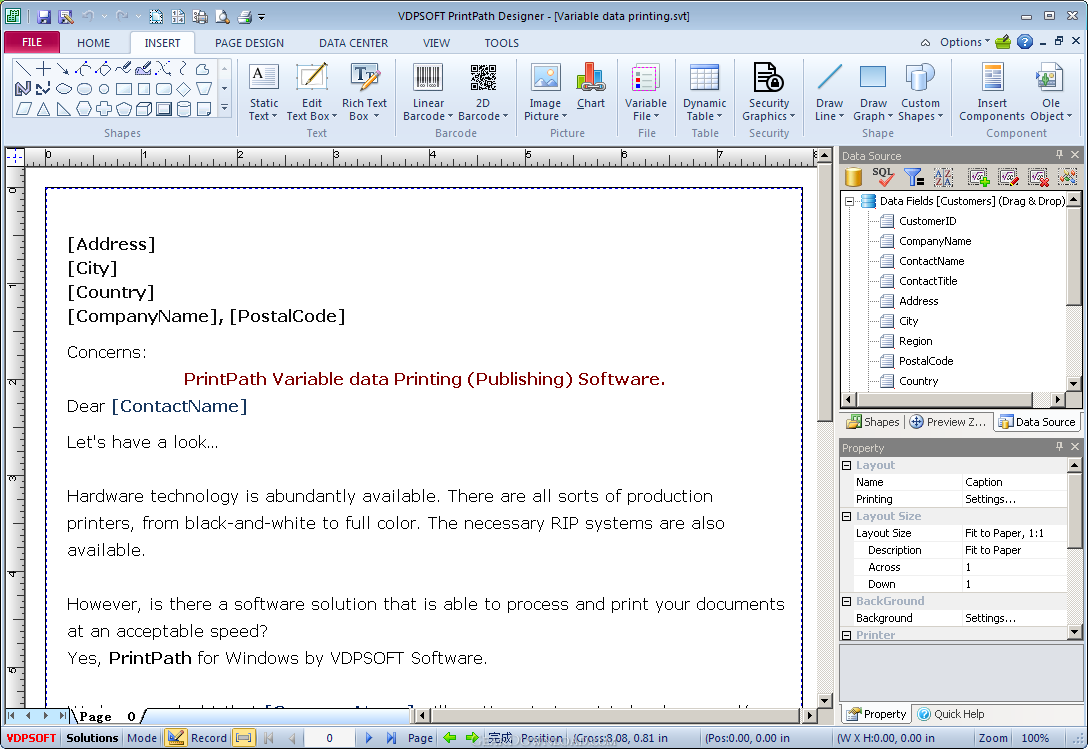Insert a Linear Barcode
Viewport: 1088px width, 749px height.
pyautogui.click(x=428, y=92)
